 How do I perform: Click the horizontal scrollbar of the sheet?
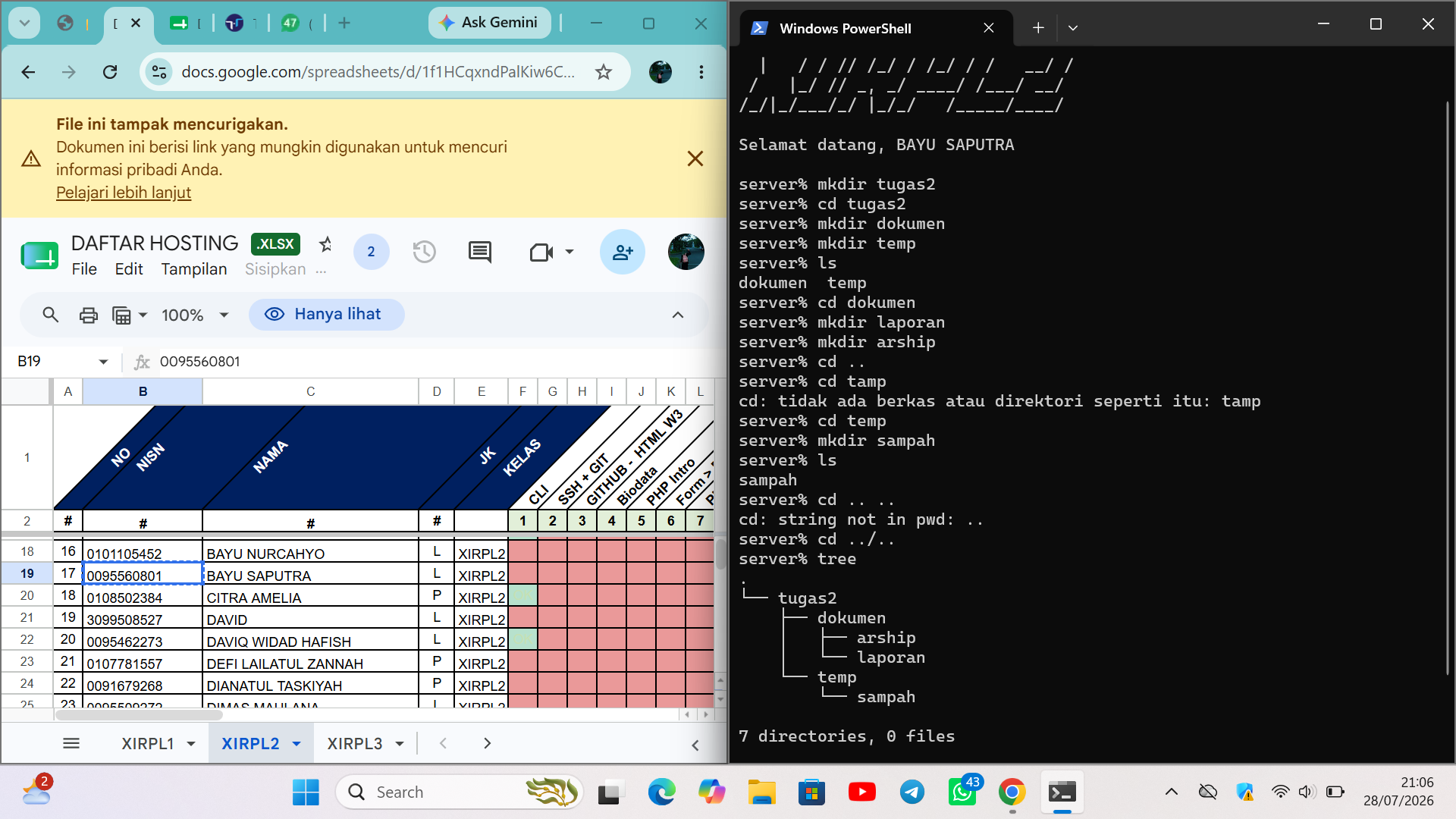[x=139, y=714]
